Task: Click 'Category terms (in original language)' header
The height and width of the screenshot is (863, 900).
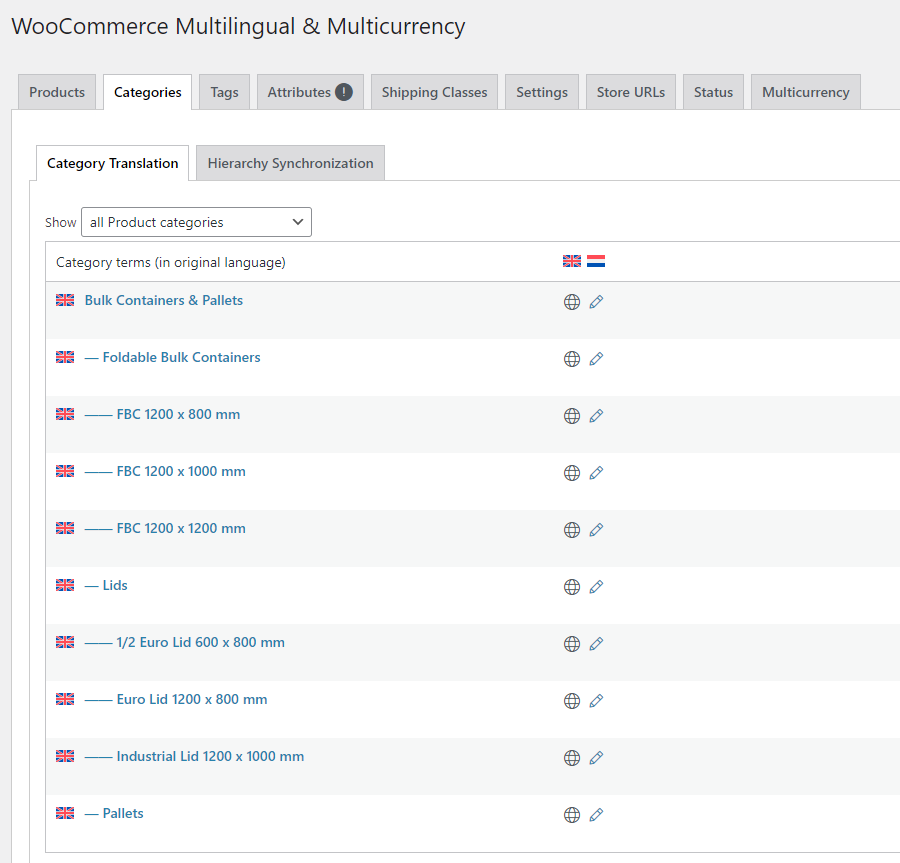Action: (x=170, y=262)
